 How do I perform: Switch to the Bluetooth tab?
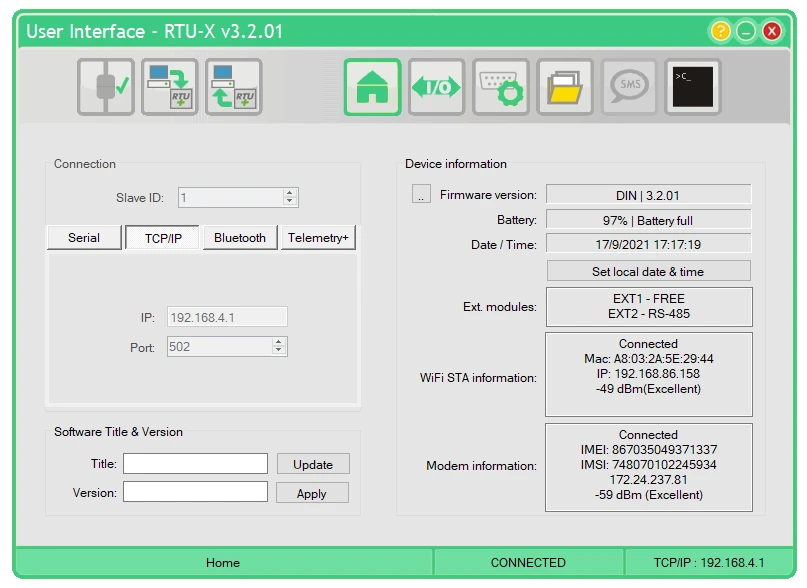point(240,238)
